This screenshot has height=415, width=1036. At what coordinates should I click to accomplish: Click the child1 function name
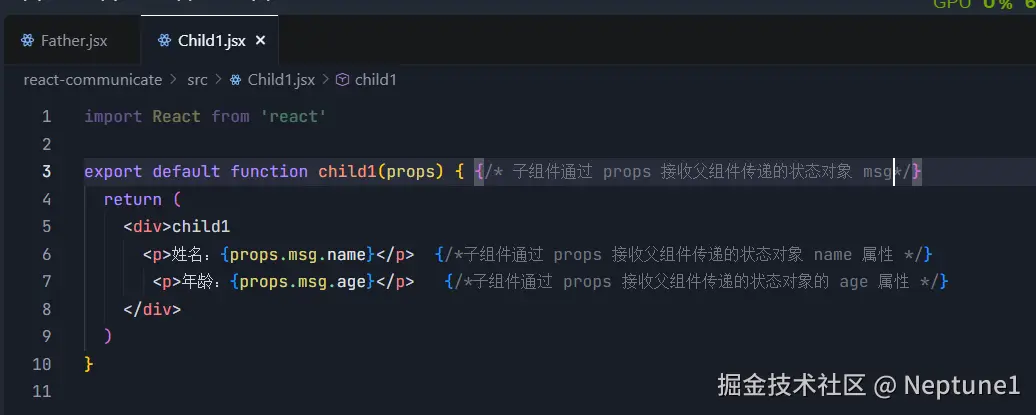[347, 172]
